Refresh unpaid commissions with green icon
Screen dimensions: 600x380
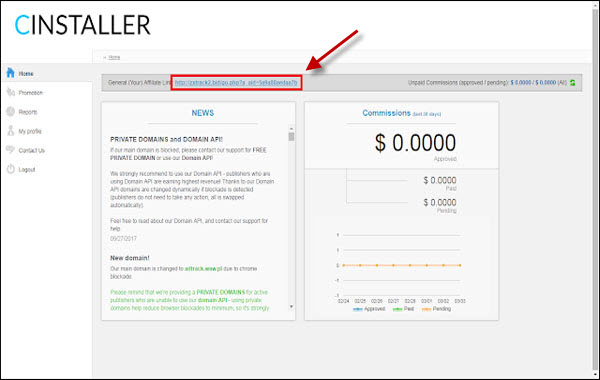(572, 83)
